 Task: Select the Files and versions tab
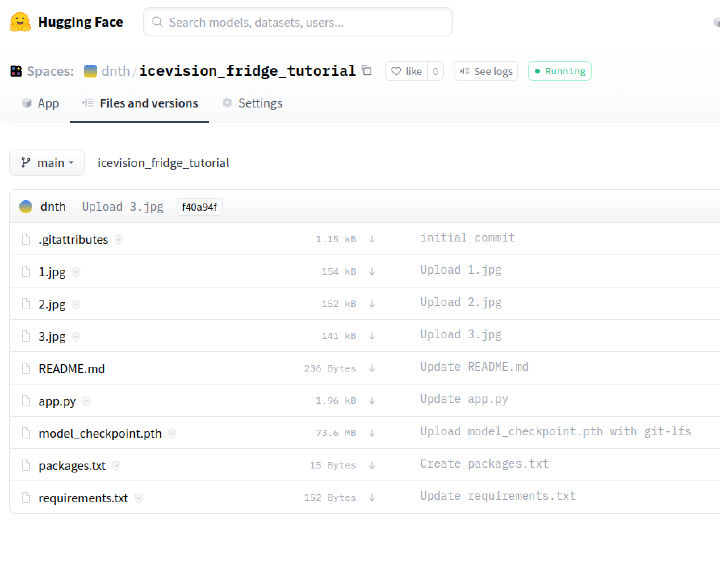(140, 103)
